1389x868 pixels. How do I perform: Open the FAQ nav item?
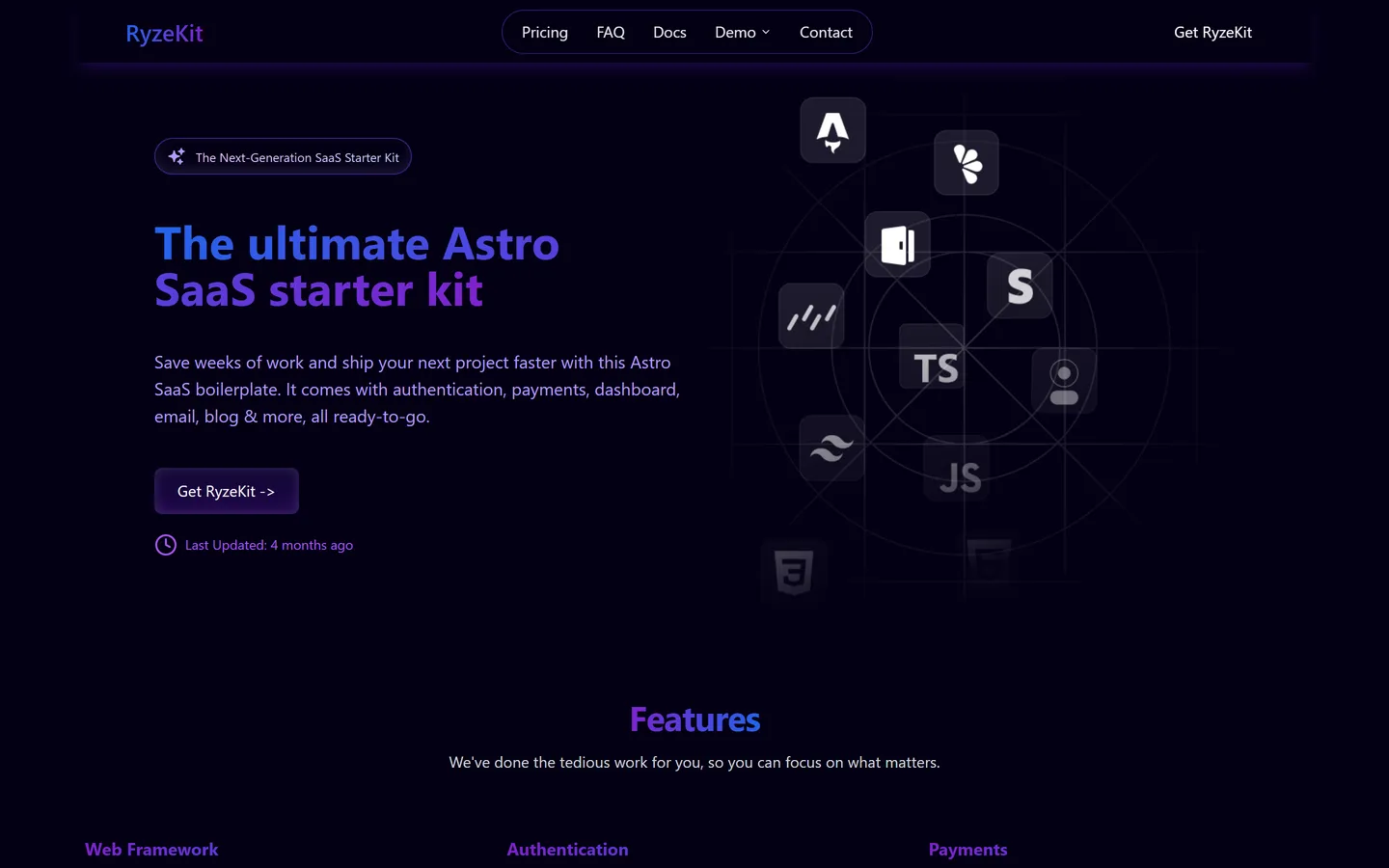coord(611,32)
